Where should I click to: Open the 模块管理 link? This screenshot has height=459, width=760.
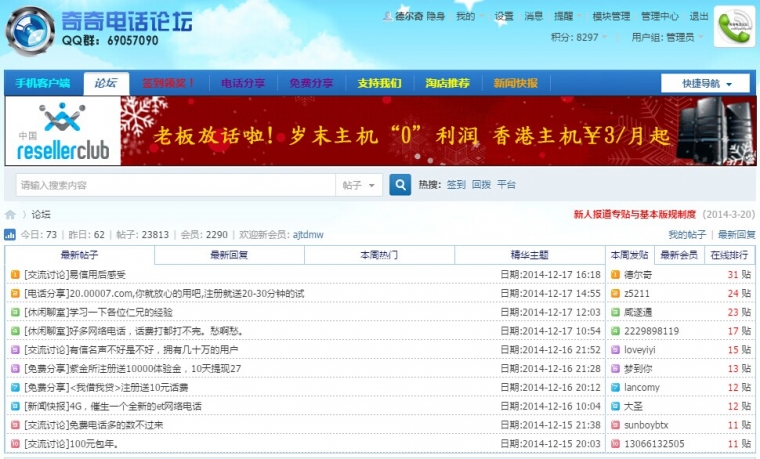pyautogui.click(x=611, y=16)
